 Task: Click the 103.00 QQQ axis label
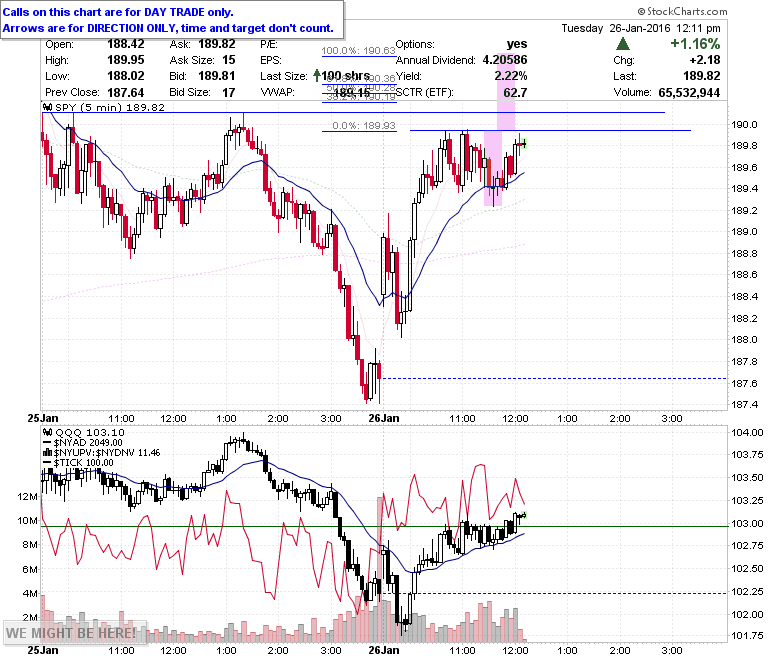pos(747,523)
